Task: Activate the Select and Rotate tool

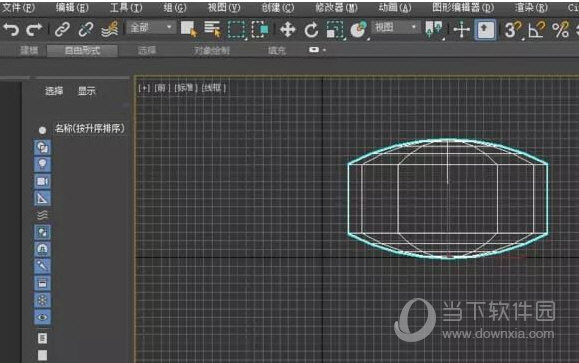Action: 311,30
